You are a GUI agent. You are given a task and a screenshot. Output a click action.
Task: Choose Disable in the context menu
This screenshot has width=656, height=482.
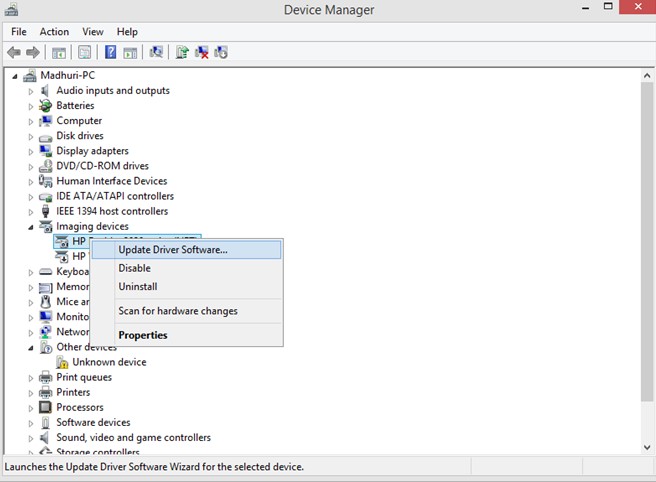[186, 268]
